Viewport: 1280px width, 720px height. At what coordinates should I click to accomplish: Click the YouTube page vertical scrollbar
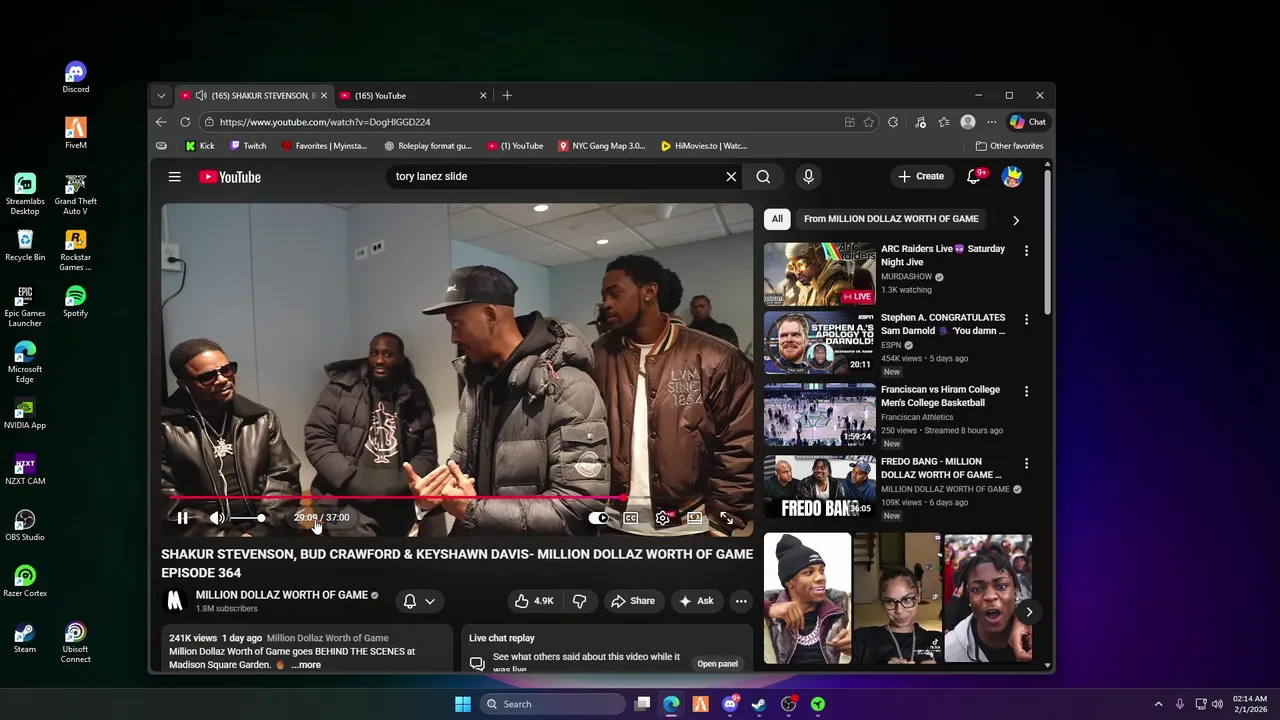(1047, 245)
